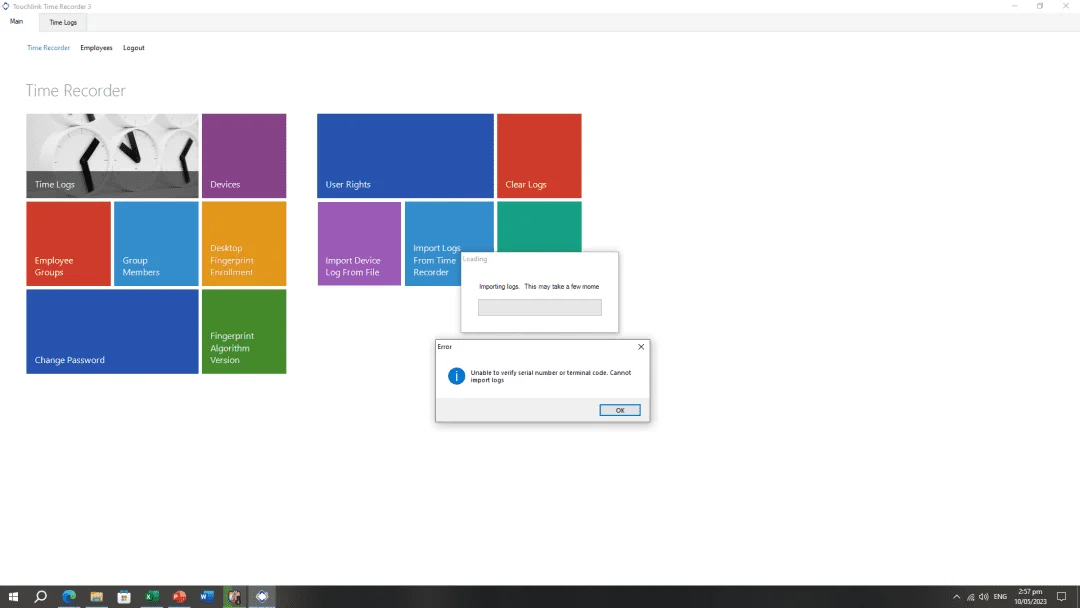
Task: Open the Clear Logs tile
Action: (x=539, y=156)
